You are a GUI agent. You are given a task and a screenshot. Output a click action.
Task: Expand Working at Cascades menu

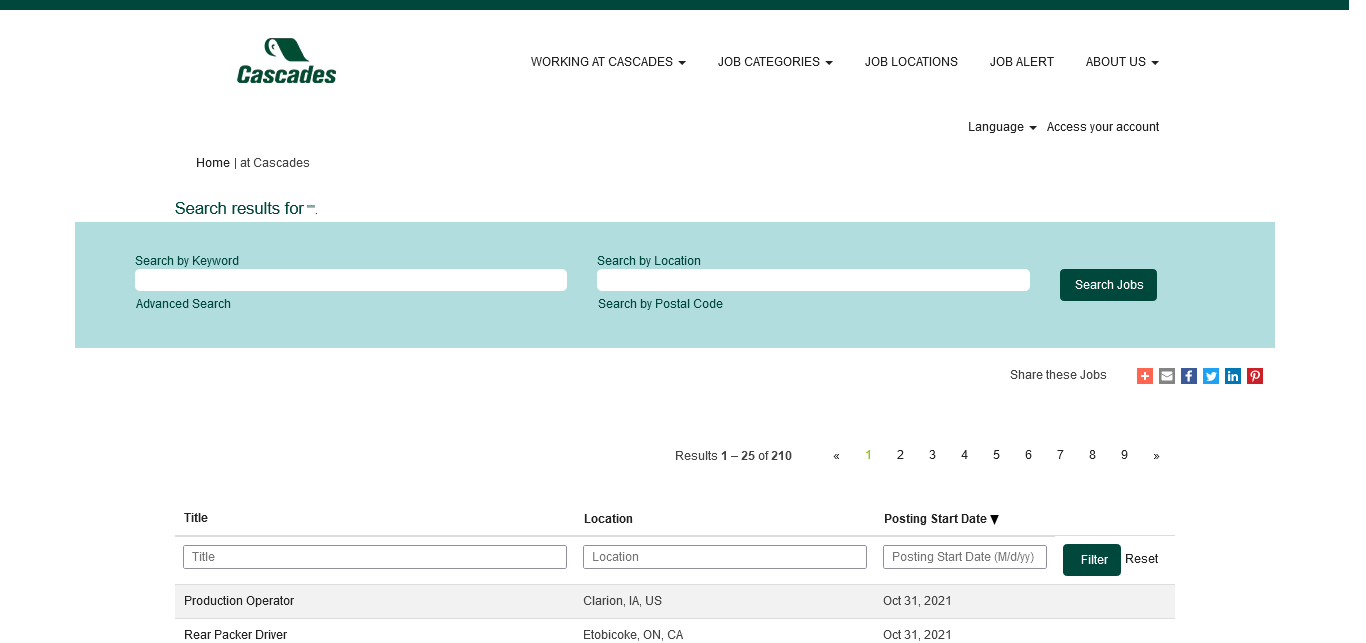pyautogui.click(x=608, y=62)
